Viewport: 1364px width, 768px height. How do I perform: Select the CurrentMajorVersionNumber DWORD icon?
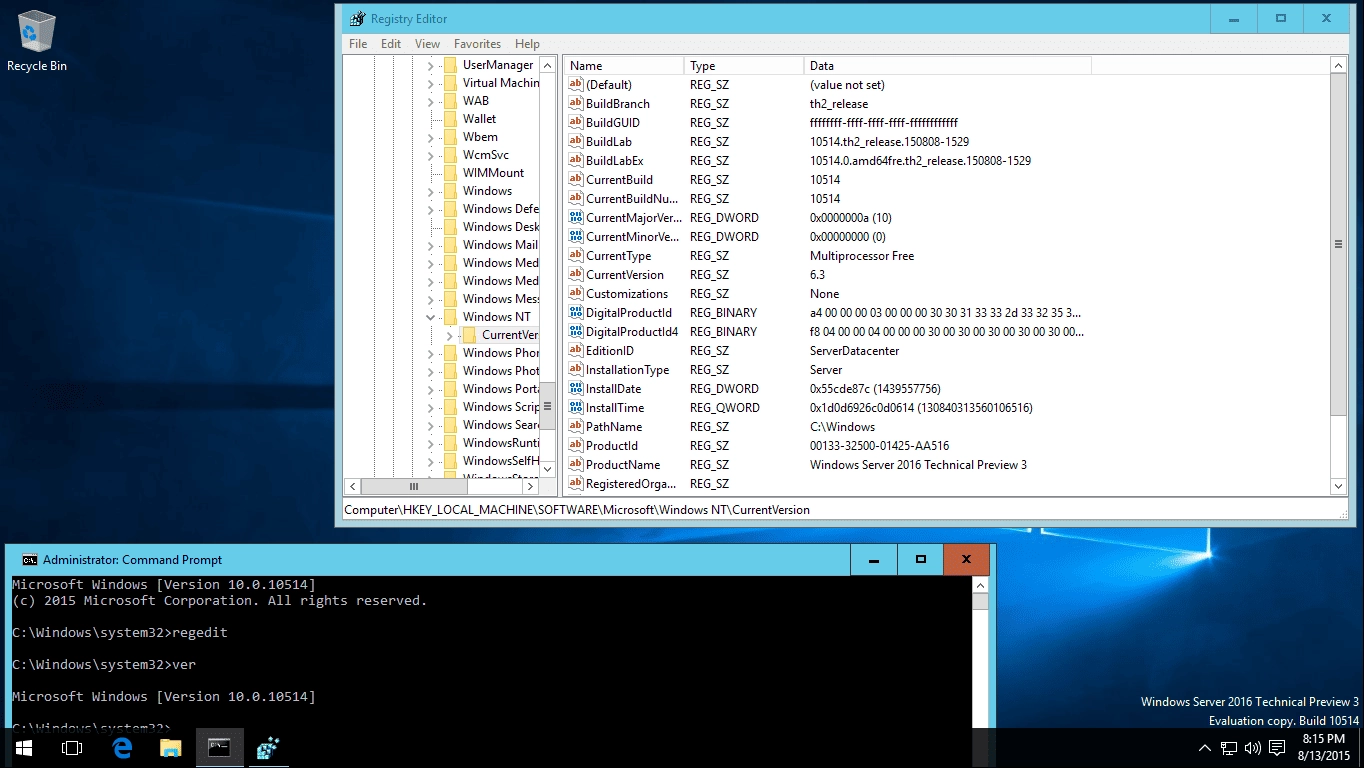coord(576,218)
